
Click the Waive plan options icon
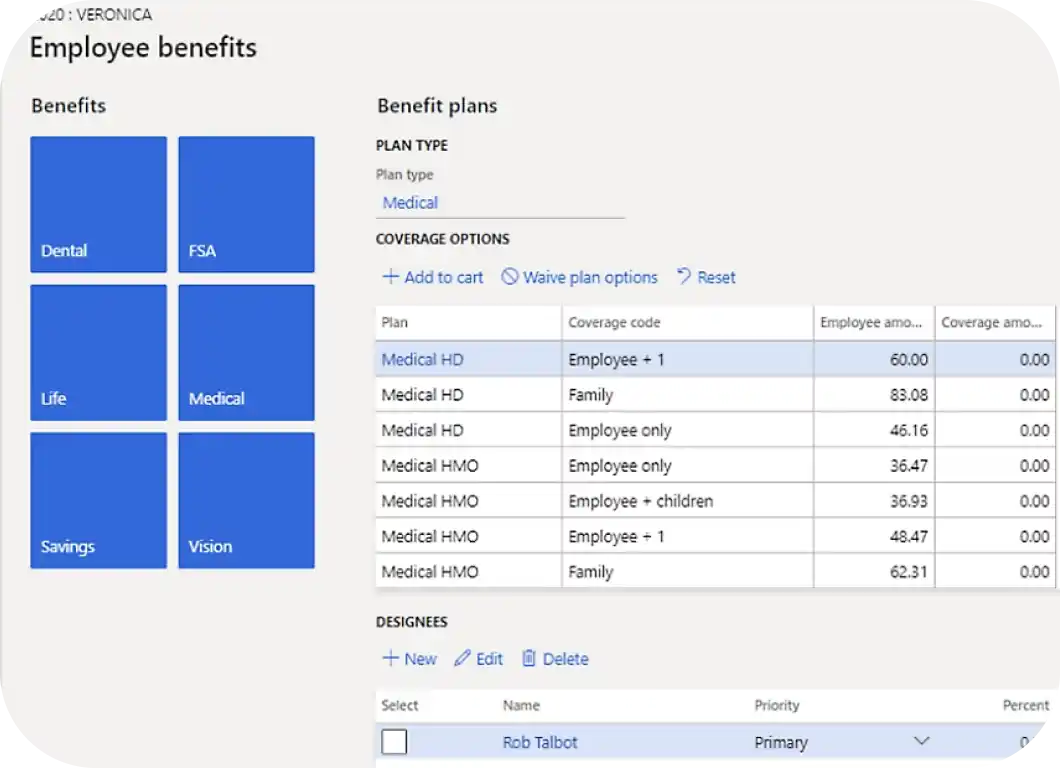[510, 277]
